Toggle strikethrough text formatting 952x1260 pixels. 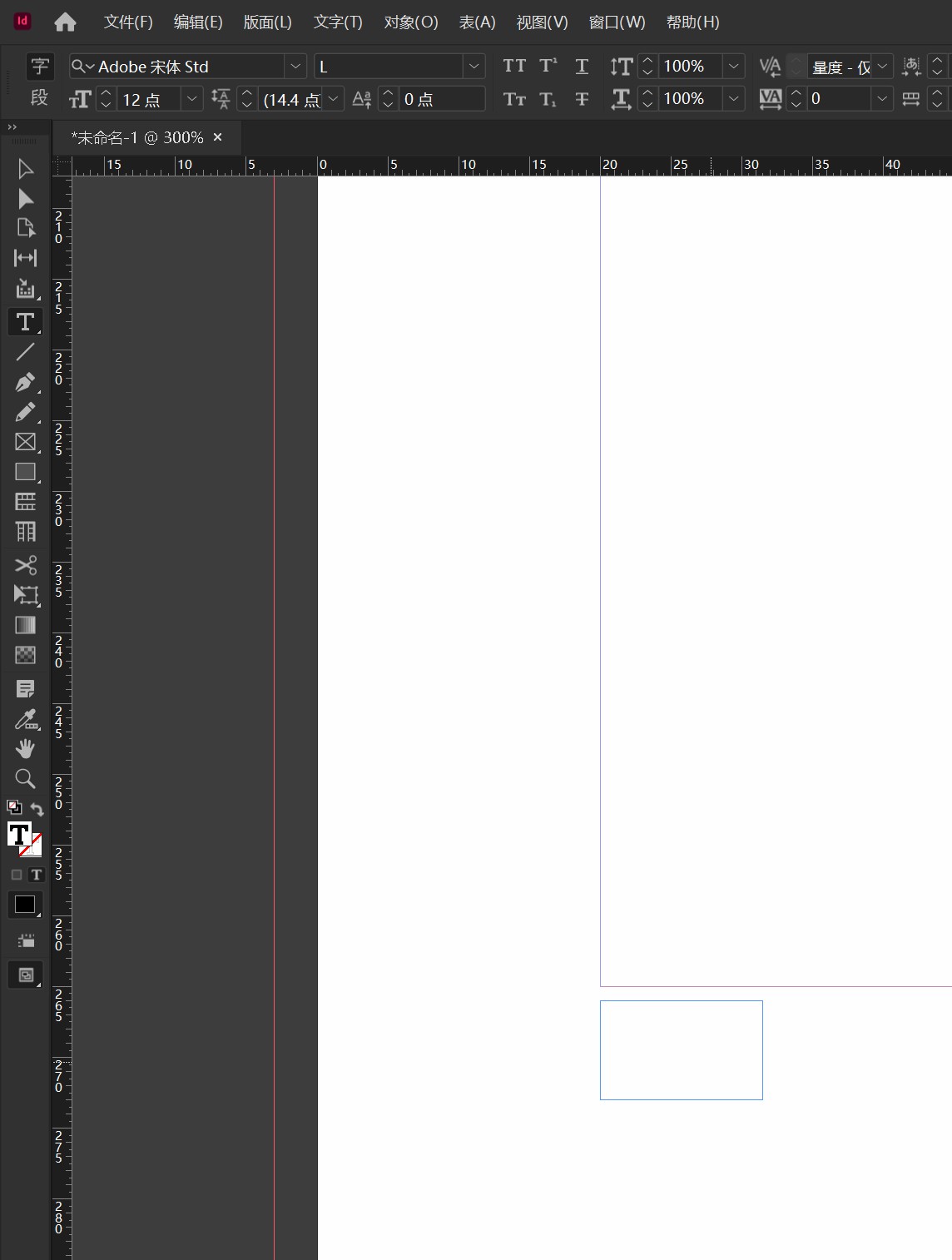(x=582, y=99)
